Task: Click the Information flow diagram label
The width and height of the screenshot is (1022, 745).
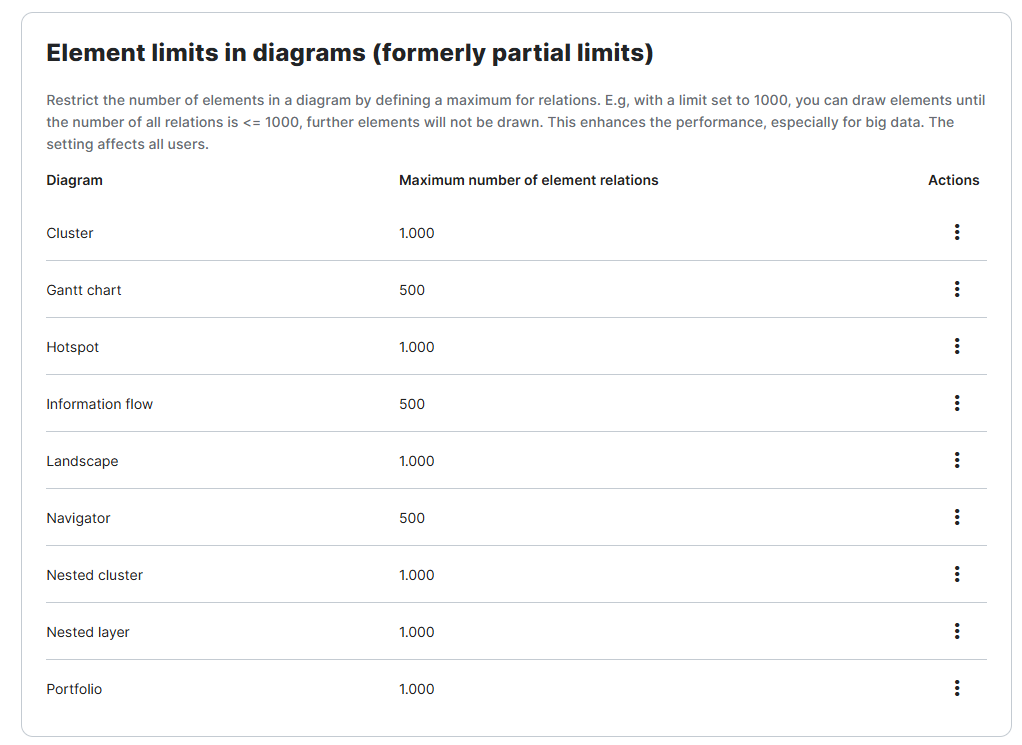Action: (100, 404)
